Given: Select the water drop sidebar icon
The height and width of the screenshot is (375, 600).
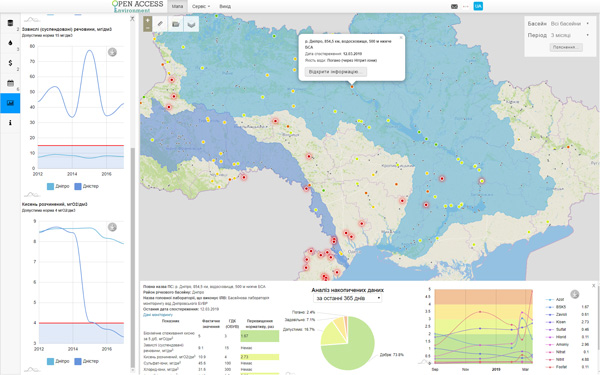Looking at the screenshot, I should [10, 43].
